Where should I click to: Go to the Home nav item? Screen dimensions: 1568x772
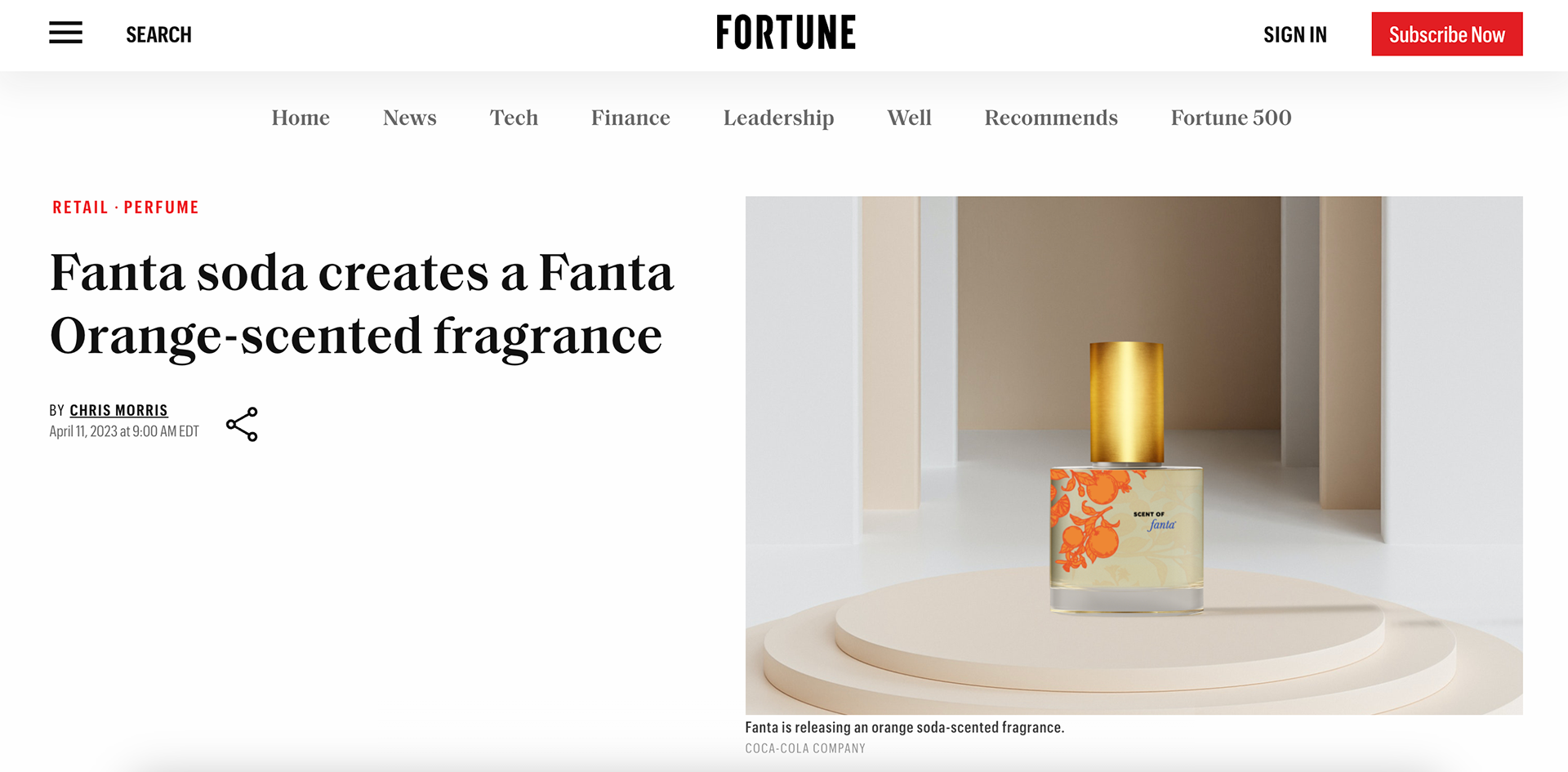tap(301, 118)
